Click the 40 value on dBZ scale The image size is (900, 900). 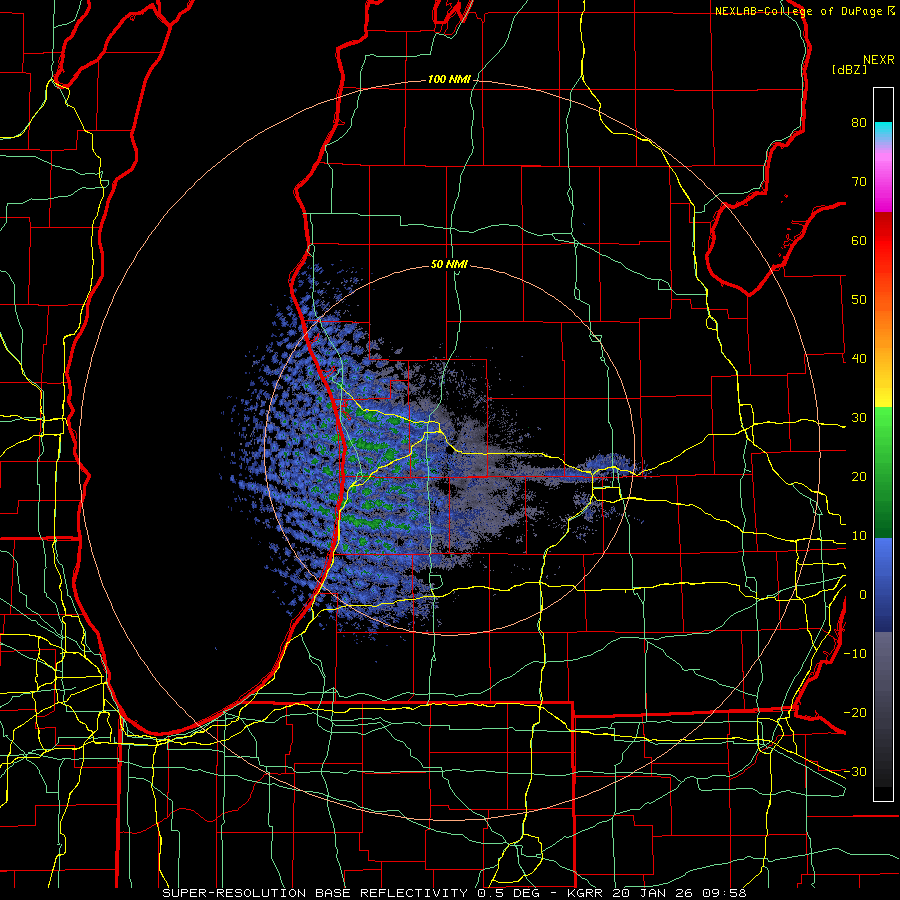click(x=859, y=359)
